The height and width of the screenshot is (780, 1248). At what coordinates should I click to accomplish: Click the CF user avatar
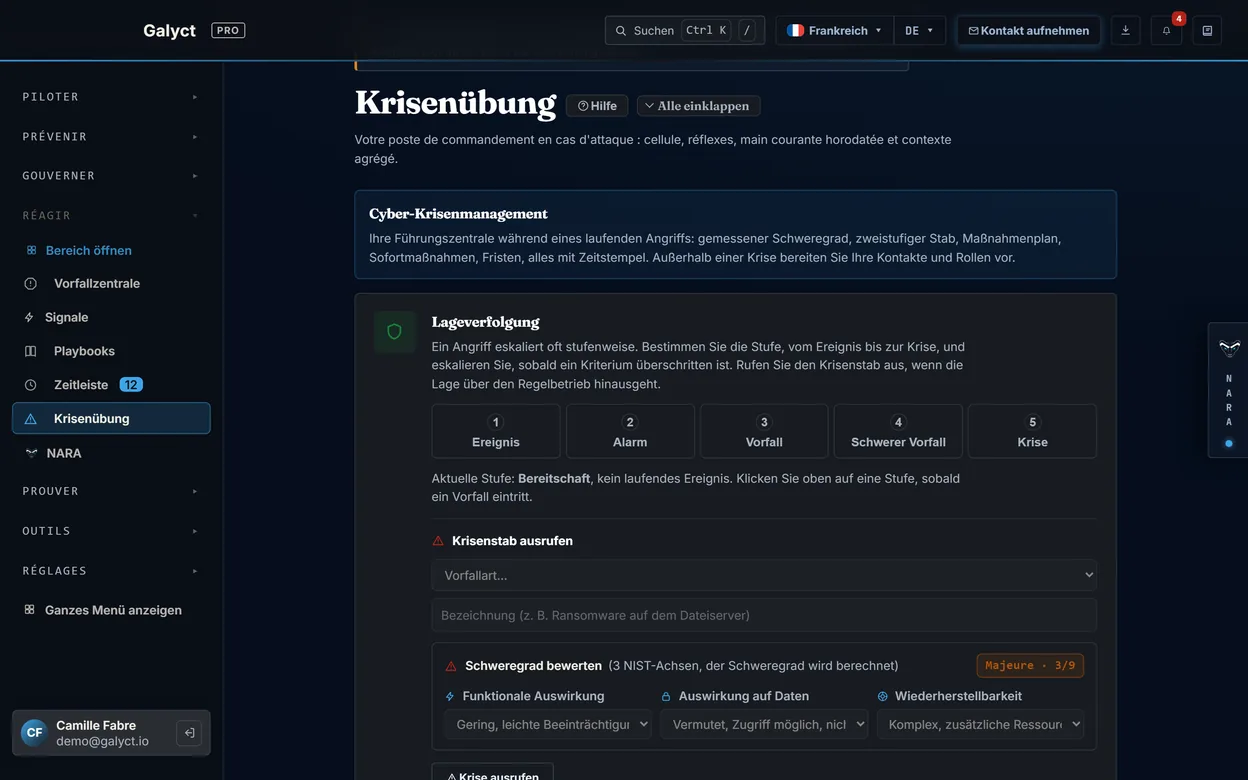tap(34, 733)
